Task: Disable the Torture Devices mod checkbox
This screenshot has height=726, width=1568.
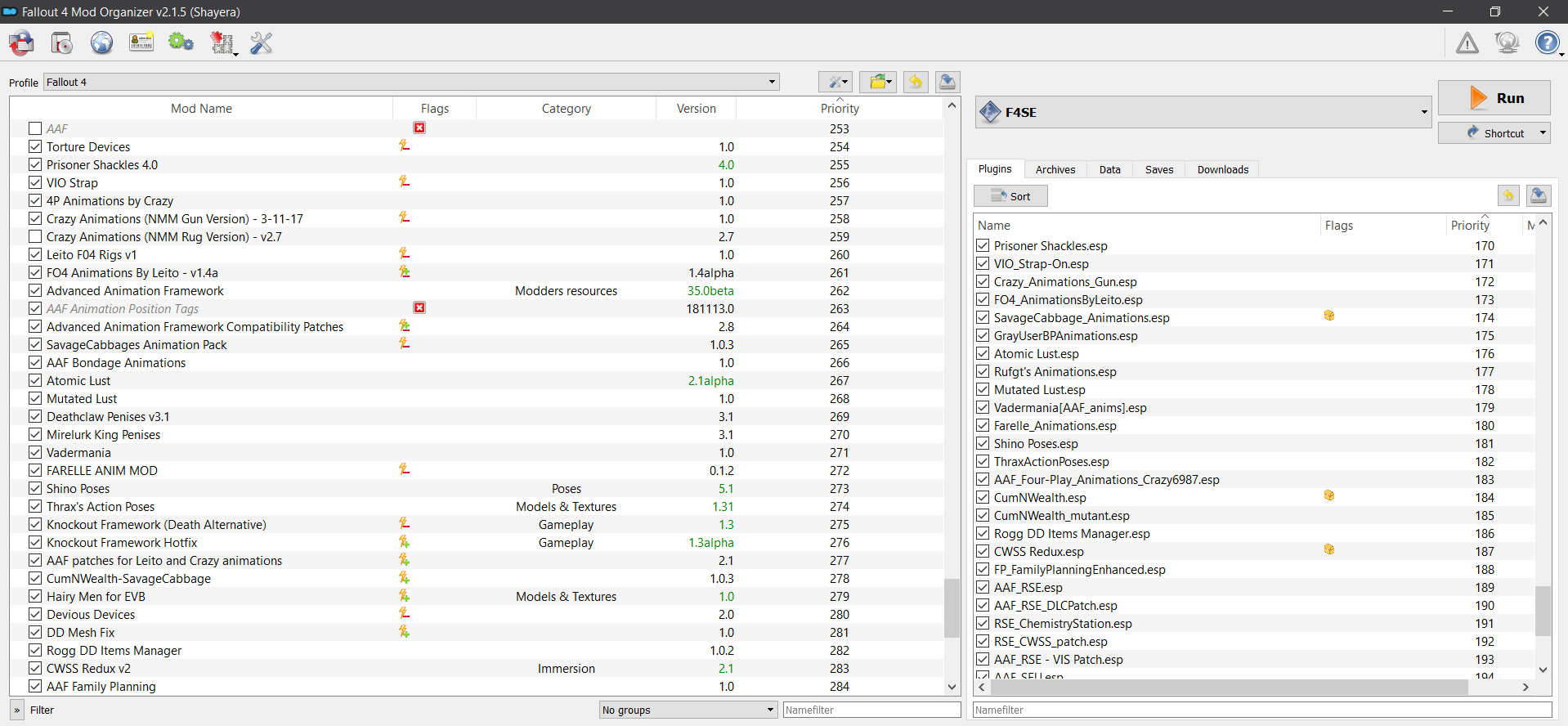Action: point(35,146)
